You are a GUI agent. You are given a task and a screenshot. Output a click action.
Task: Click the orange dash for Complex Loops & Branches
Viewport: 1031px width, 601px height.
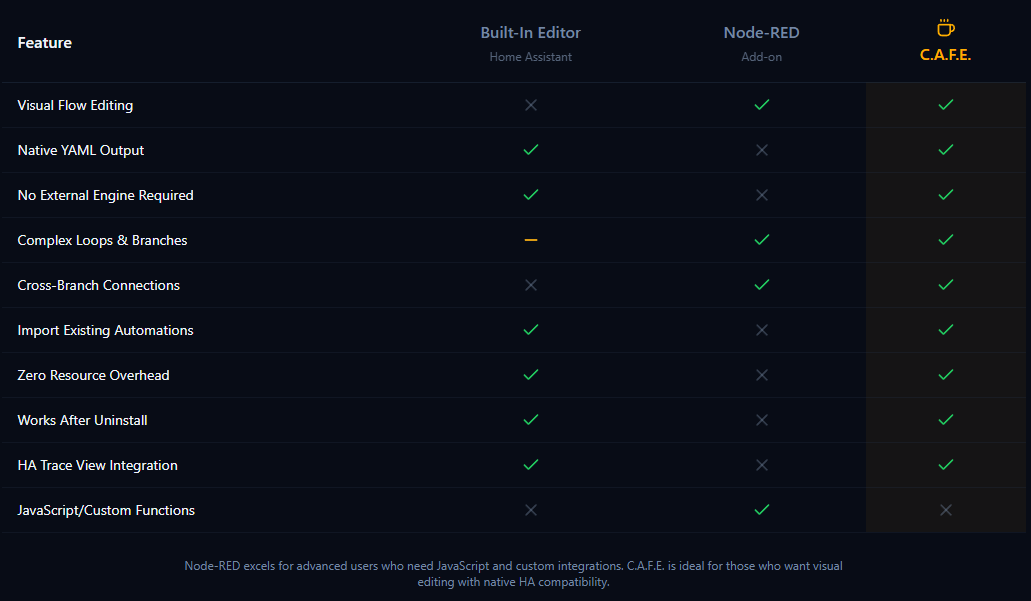531,240
